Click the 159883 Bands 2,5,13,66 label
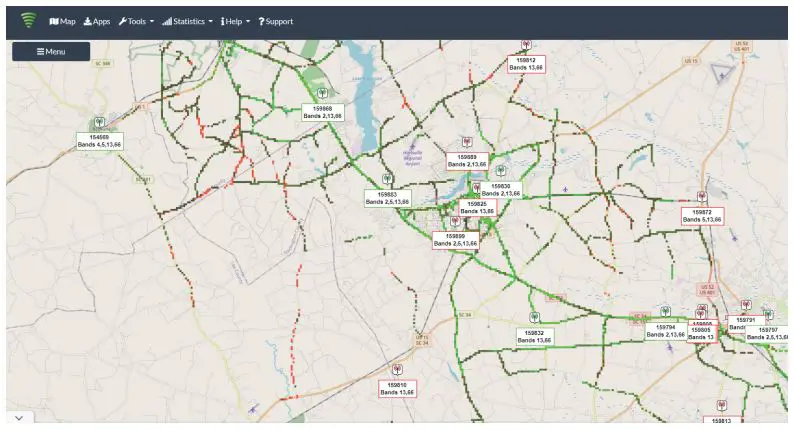 pyautogui.click(x=387, y=199)
